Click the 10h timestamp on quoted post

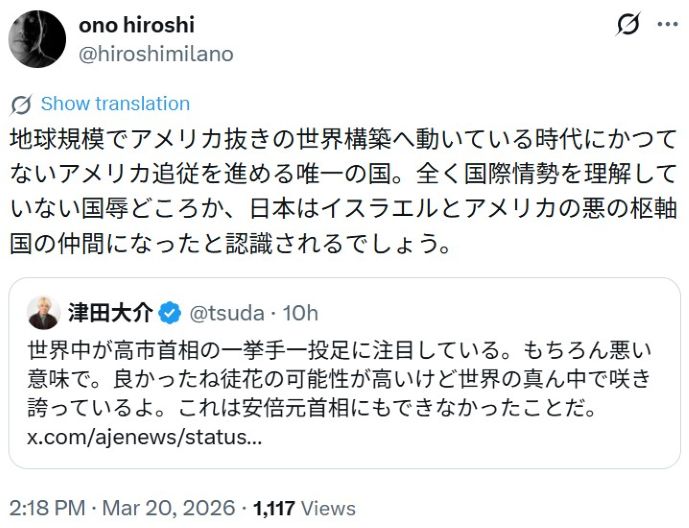click(x=300, y=313)
